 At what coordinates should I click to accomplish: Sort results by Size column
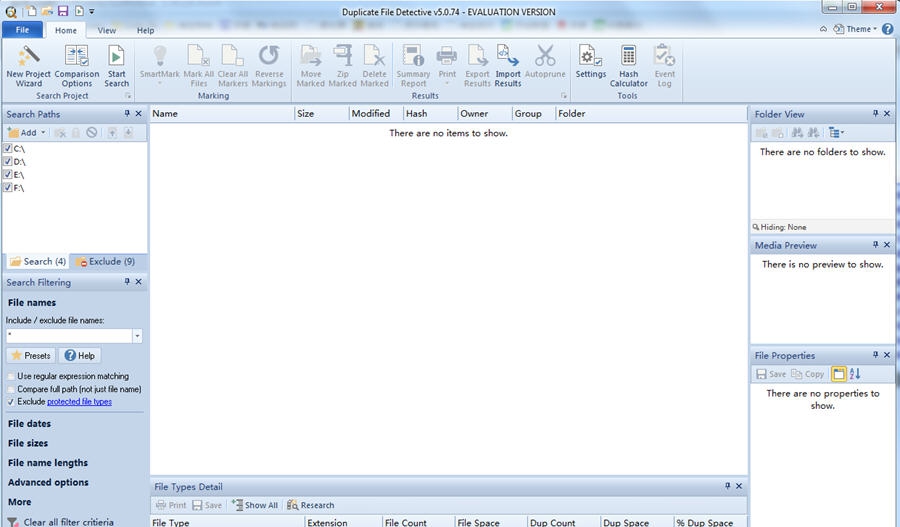click(321, 114)
